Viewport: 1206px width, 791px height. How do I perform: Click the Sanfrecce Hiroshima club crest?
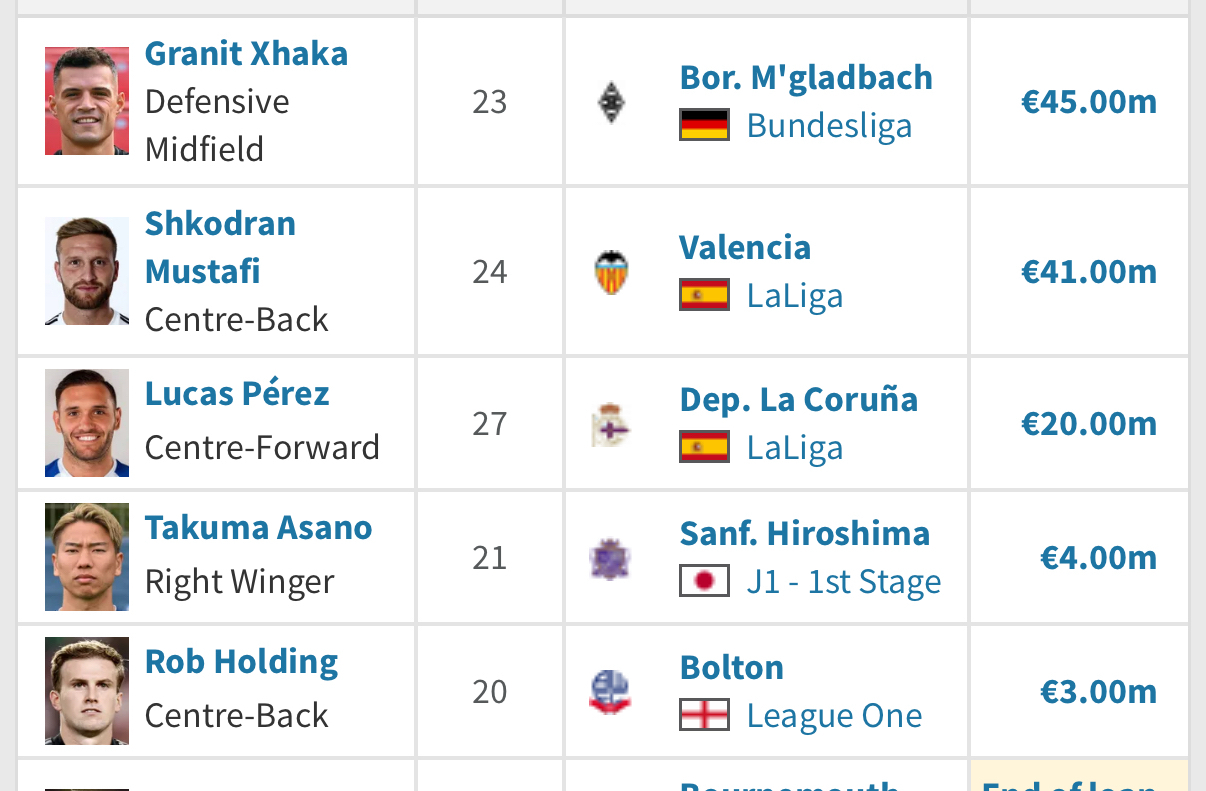point(610,558)
